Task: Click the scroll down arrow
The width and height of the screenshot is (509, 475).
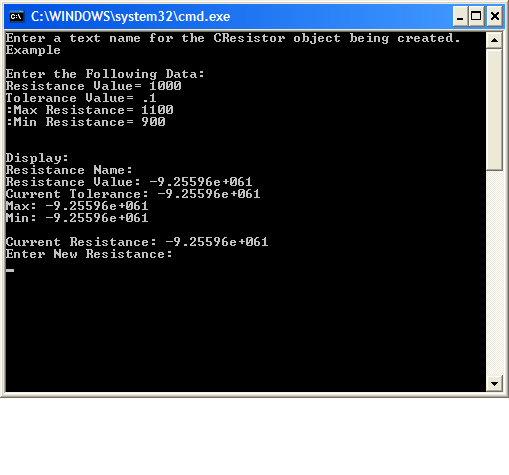Action: click(x=494, y=384)
